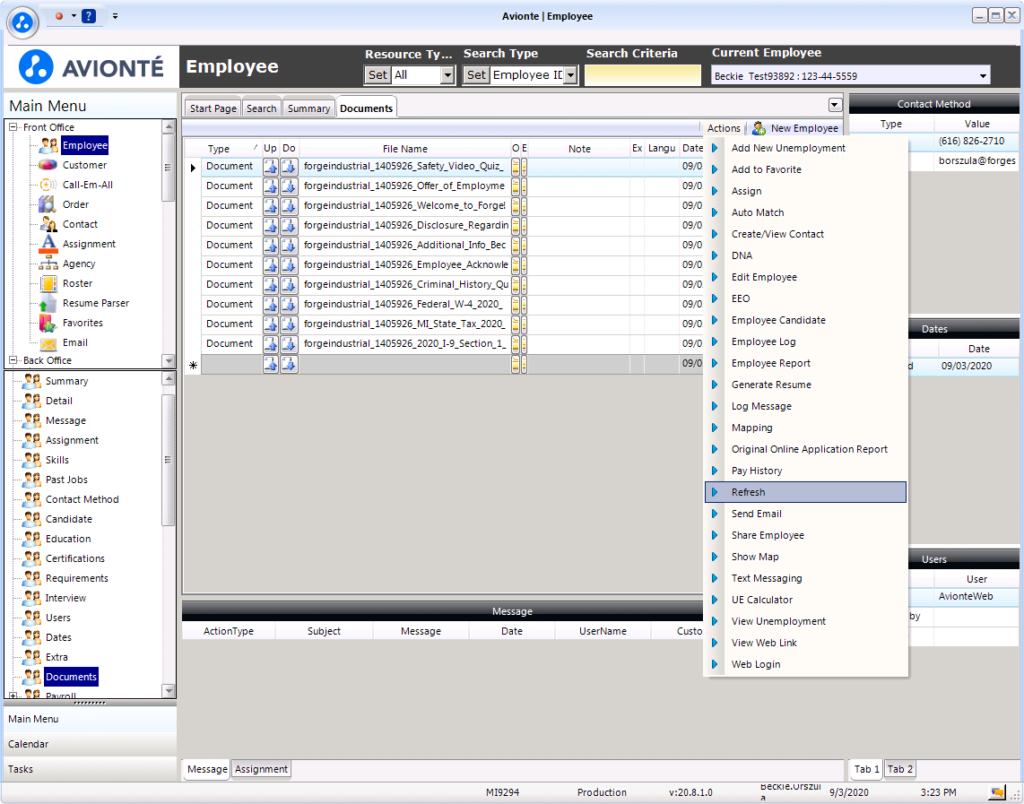The height and width of the screenshot is (804, 1024).
Task: Open the Resource Type dropdown
Action: click(x=447, y=75)
